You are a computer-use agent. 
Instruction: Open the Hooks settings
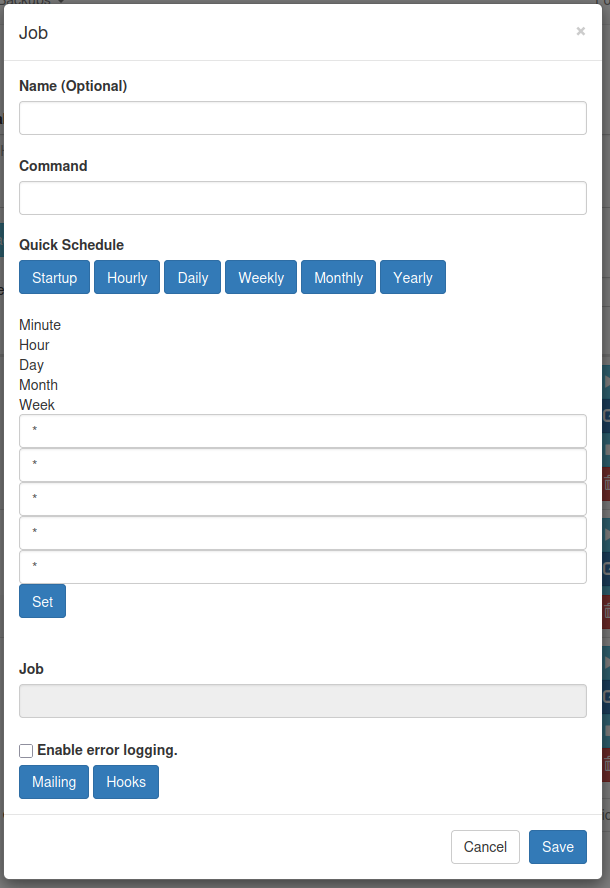click(126, 754)
